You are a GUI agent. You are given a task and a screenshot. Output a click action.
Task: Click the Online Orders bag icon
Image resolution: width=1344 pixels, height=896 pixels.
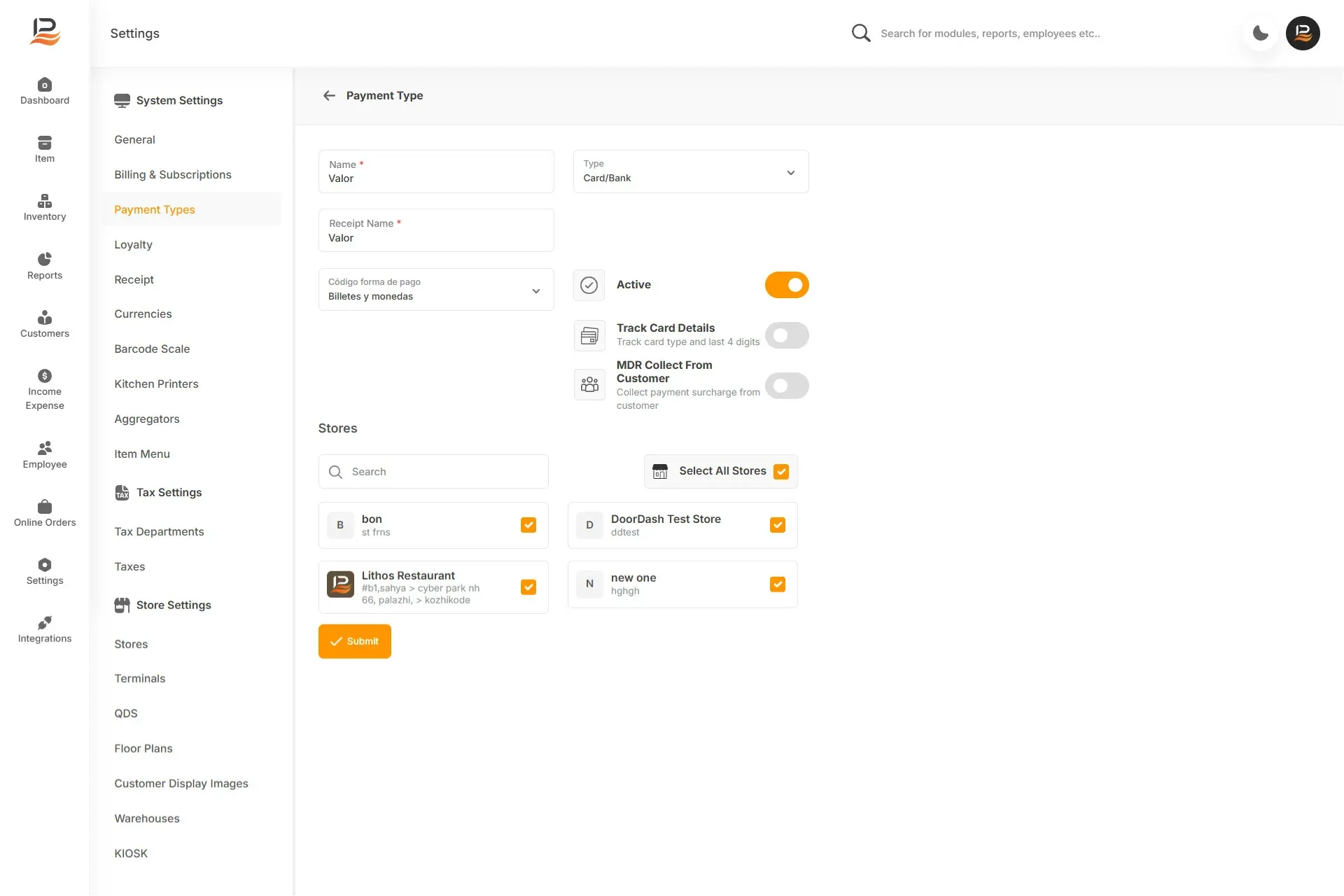44,506
